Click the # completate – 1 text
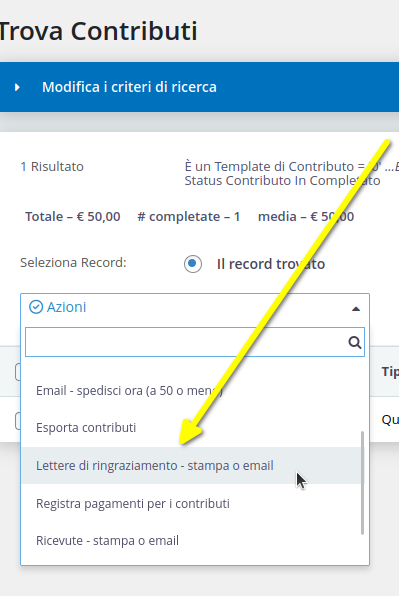 (188, 217)
